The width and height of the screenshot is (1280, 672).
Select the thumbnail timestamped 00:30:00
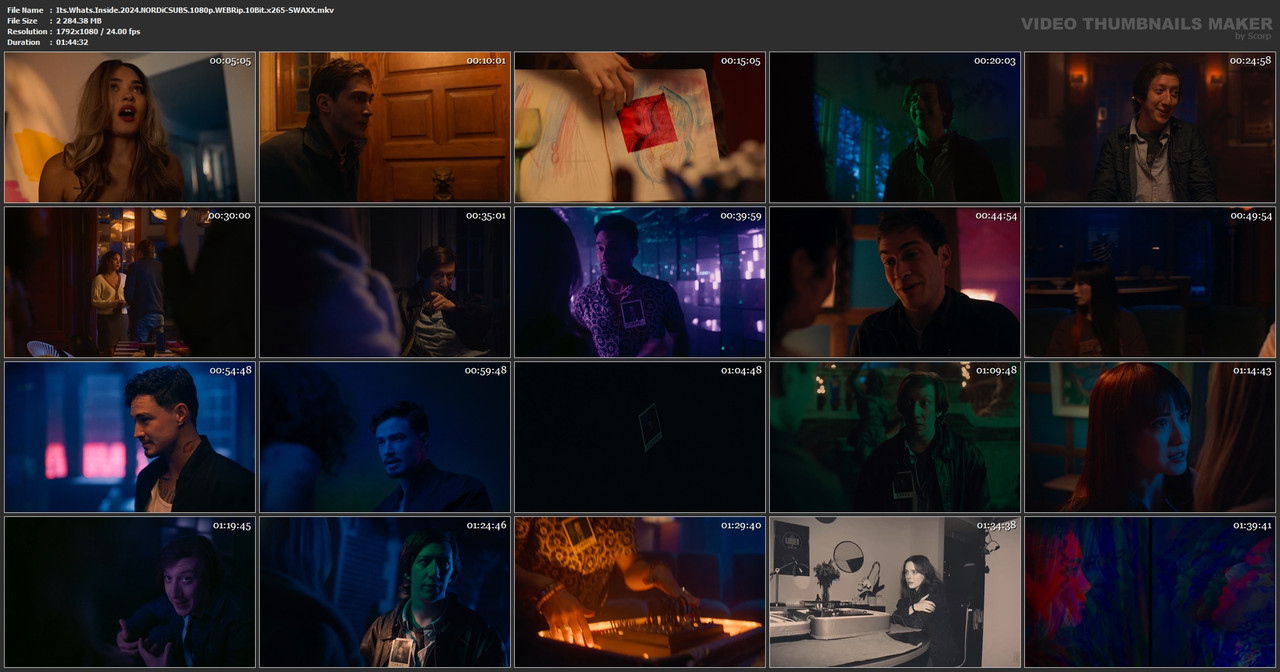(130, 282)
